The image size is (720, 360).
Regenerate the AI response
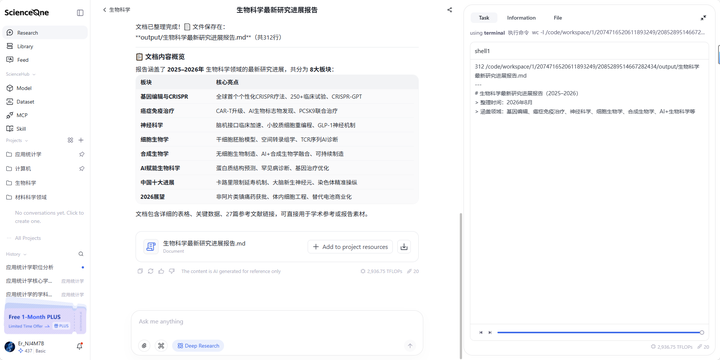151,271
